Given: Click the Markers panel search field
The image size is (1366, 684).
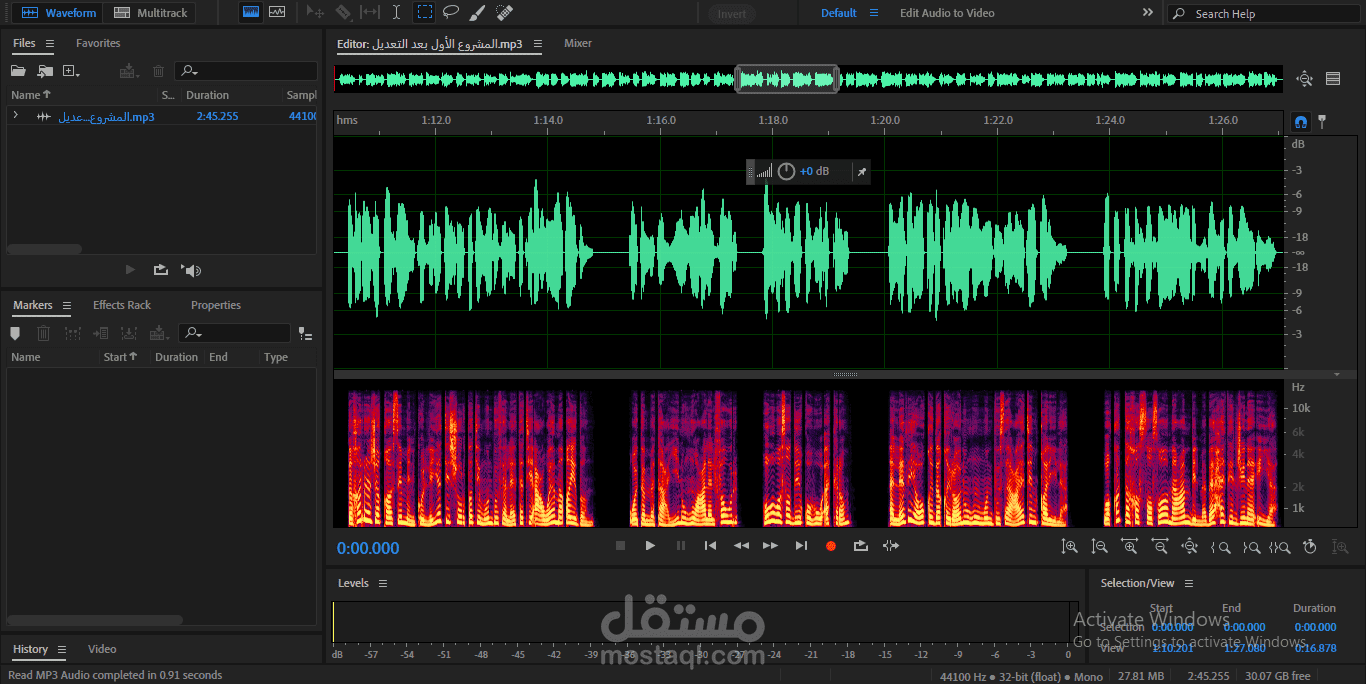Looking at the screenshot, I should pyautogui.click(x=234, y=333).
